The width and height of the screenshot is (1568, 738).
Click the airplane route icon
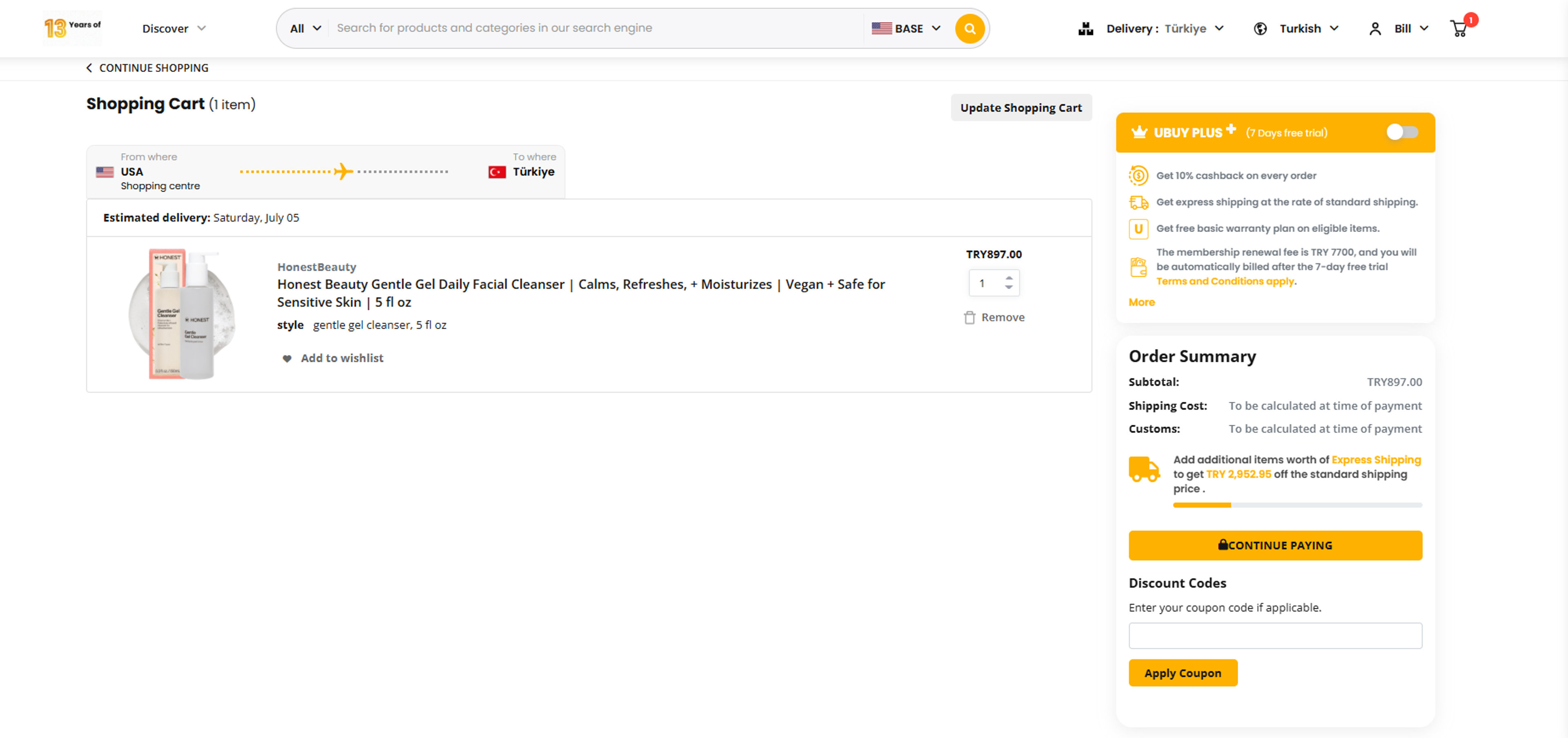[344, 171]
